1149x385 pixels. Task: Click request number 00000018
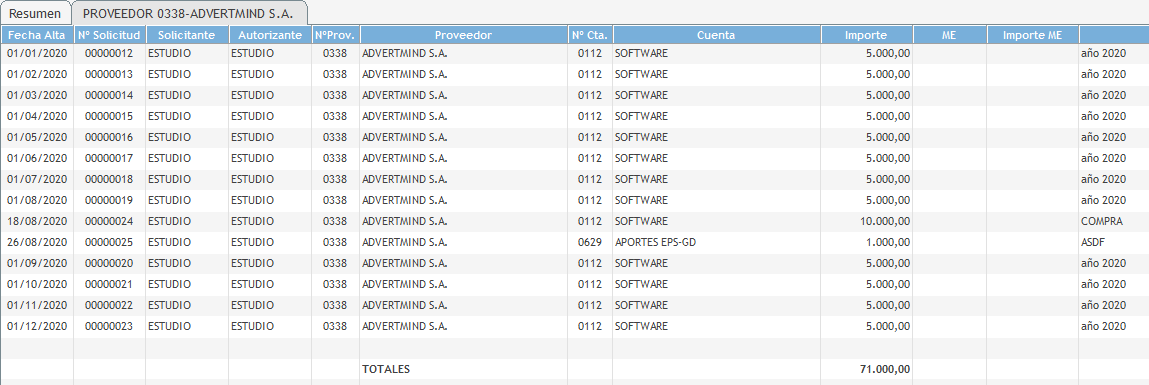click(109, 179)
